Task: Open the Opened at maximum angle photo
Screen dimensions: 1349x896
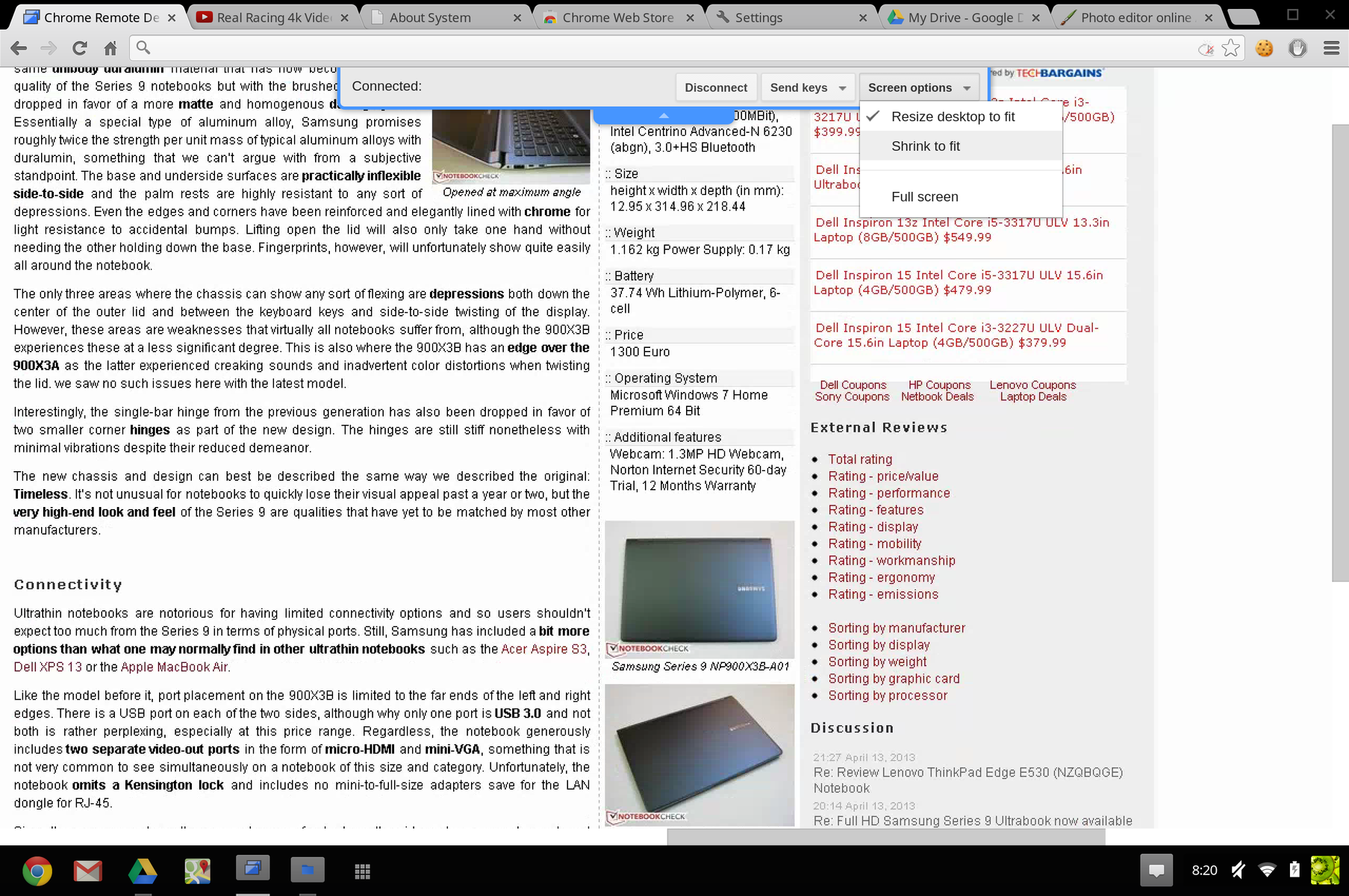Action: coord(511,146)
